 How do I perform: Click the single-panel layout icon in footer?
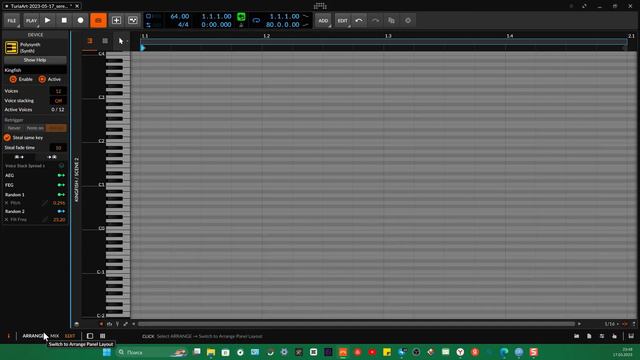(x=90, y=336)
